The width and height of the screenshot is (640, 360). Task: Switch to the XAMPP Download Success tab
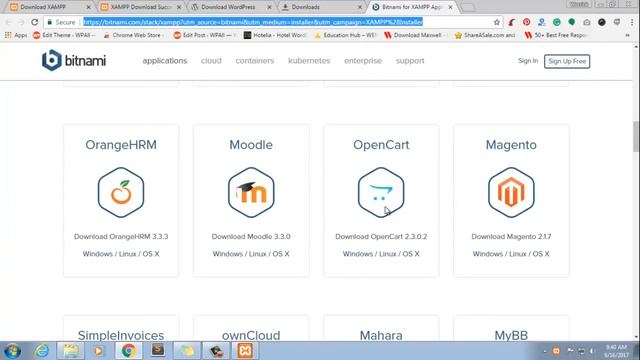click(140, 7)
